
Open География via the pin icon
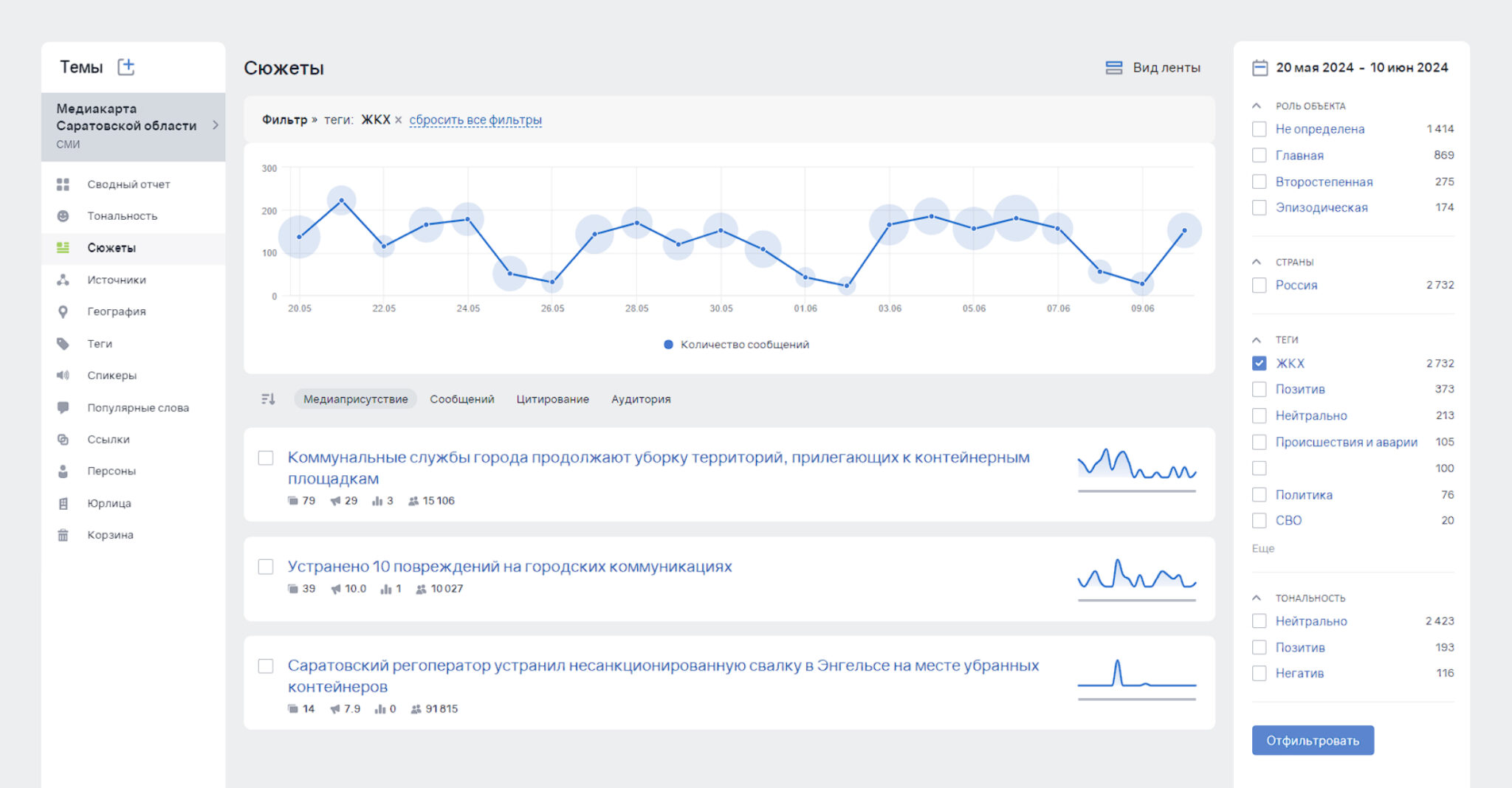[63, 312]
